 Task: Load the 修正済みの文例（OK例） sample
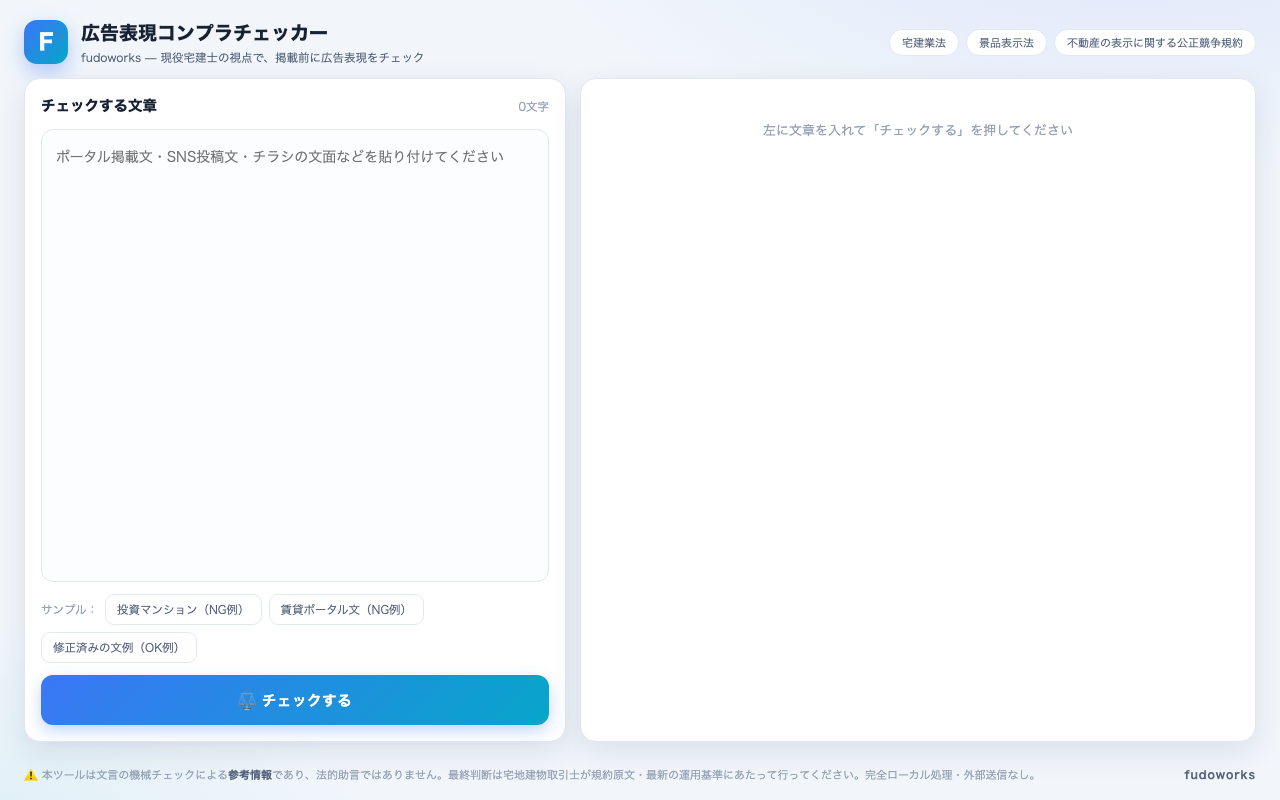point(119,648)
